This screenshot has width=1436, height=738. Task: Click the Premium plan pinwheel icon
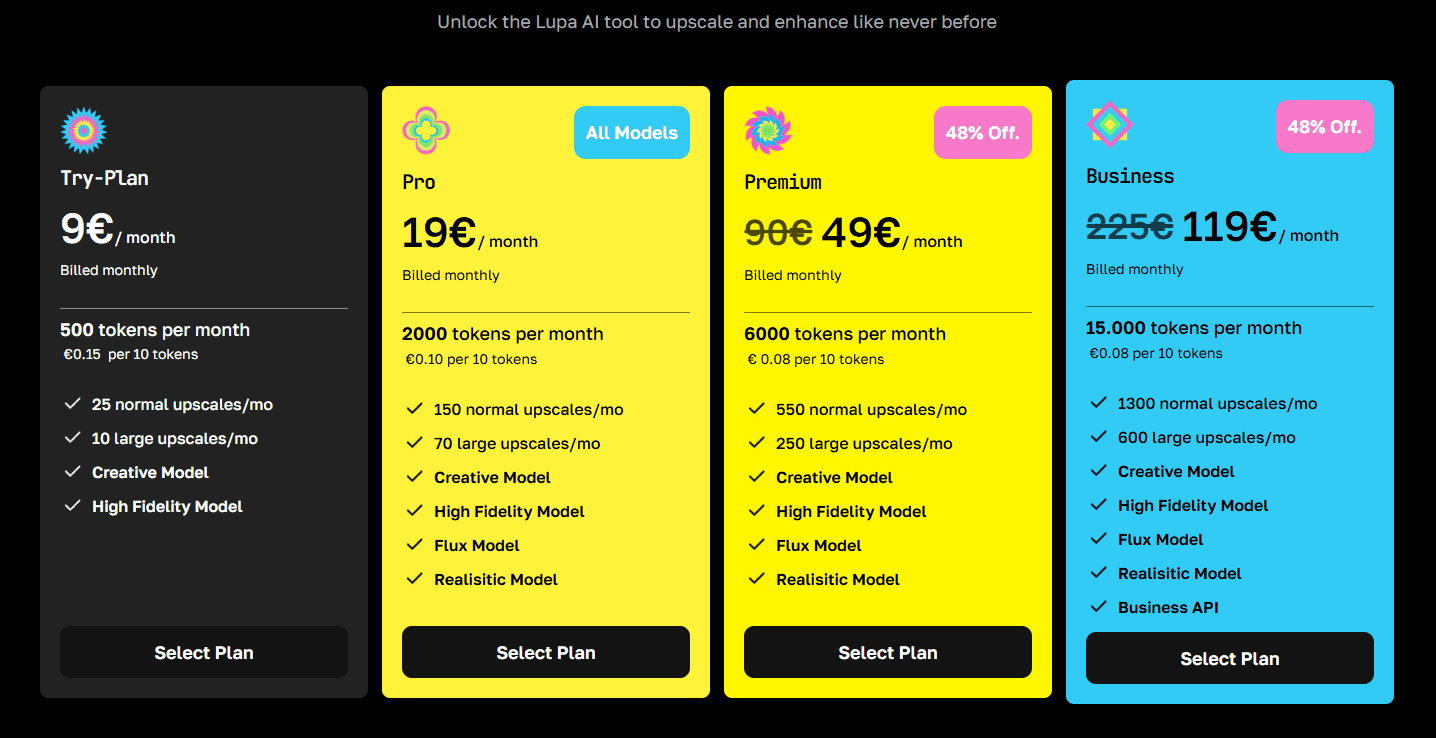(768, 131)
